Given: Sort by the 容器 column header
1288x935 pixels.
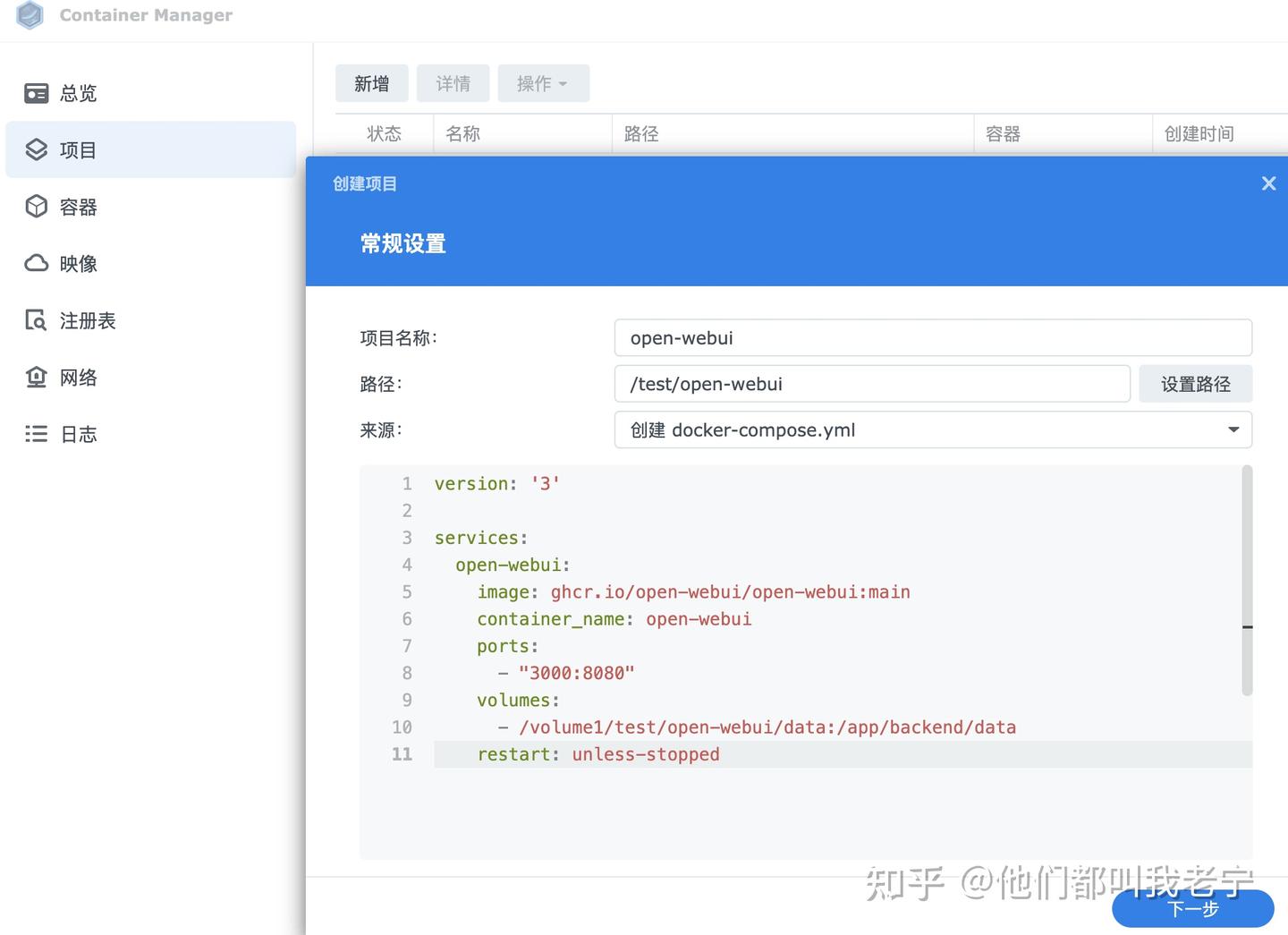Looking at the screenshot, I should (x=1063, y=133).
